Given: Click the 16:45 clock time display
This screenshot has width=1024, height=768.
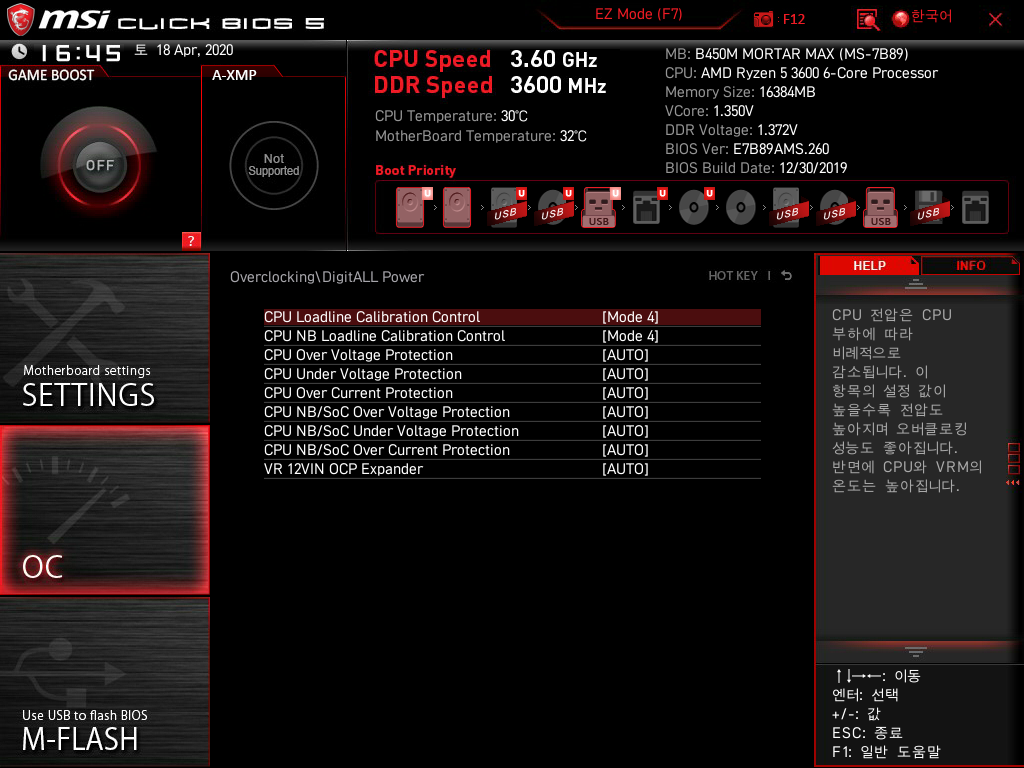Looking at the screenshot, I should click(x=80, y=53).
